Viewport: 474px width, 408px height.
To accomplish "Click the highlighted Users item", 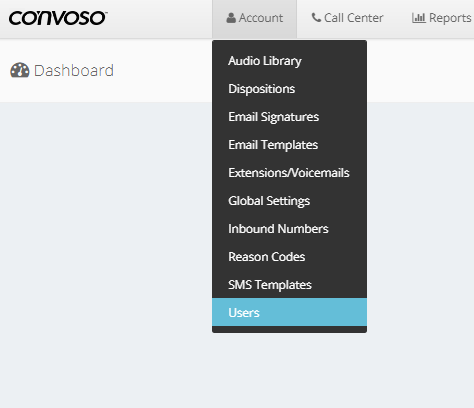I will 289,312.
